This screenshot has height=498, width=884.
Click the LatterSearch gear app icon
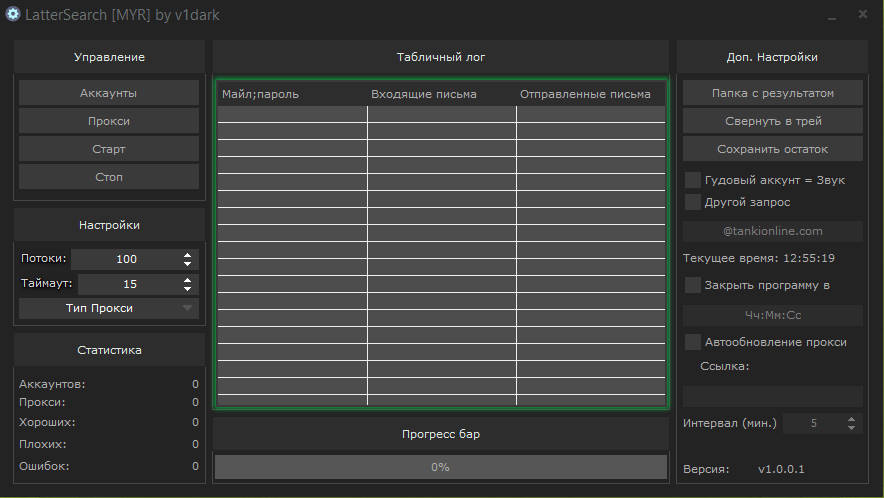pos(13,14)
